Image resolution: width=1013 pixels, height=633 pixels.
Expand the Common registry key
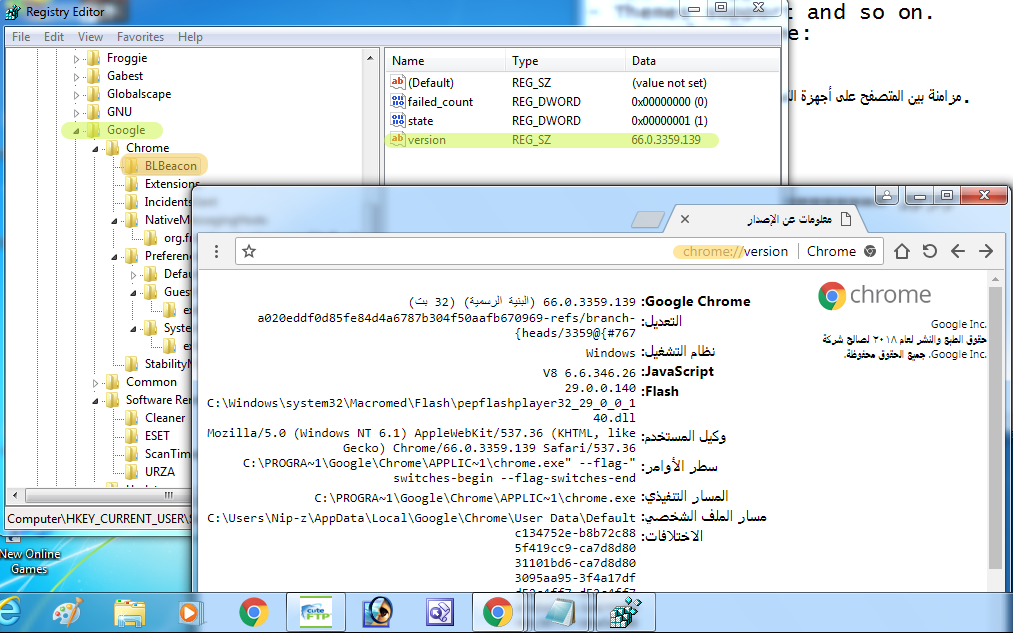point(96,383)
